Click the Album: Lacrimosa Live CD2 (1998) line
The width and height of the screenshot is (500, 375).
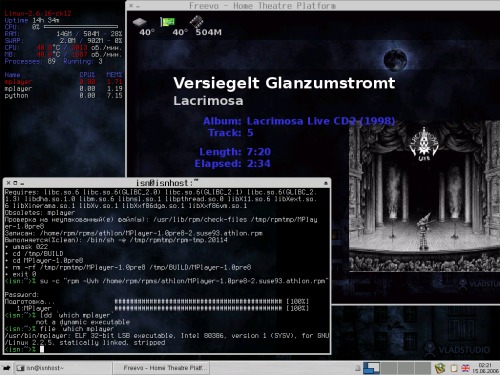pos(299,121)
